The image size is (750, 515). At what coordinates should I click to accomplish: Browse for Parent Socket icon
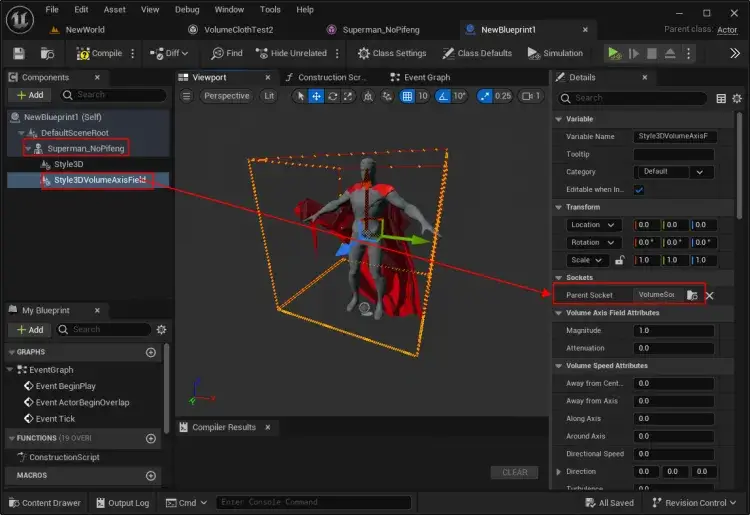692,295
